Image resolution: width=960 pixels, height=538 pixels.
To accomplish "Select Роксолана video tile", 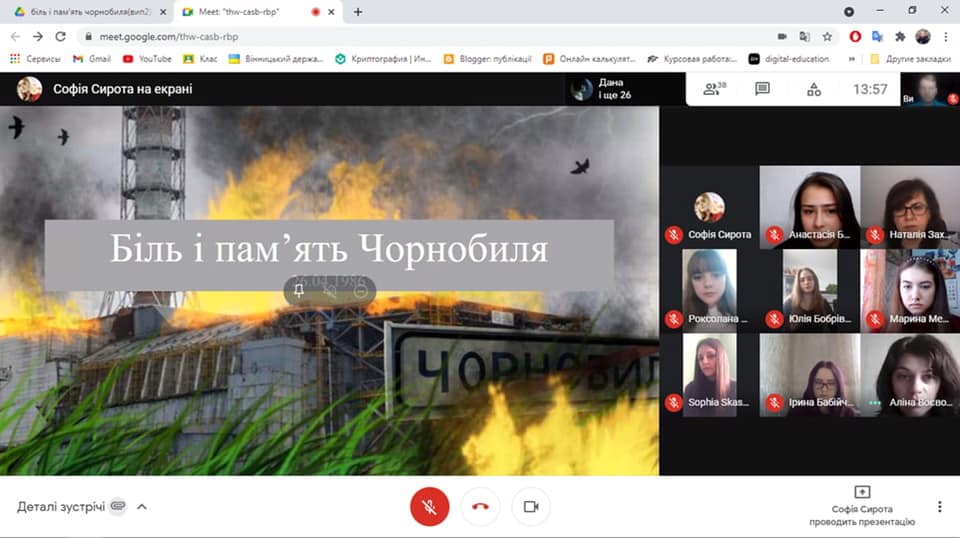I will pos(709,291).
